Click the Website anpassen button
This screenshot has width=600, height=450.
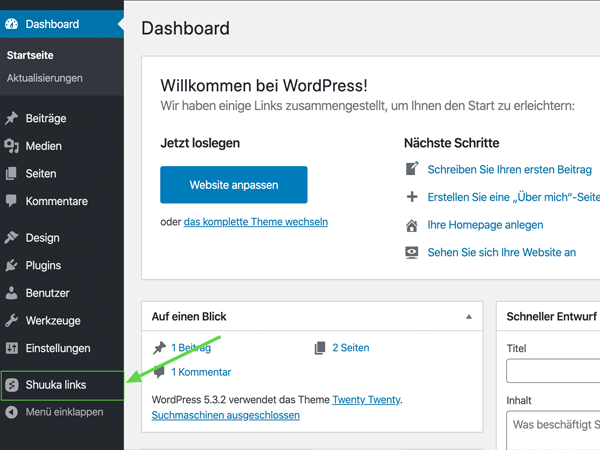click(233, 185)
